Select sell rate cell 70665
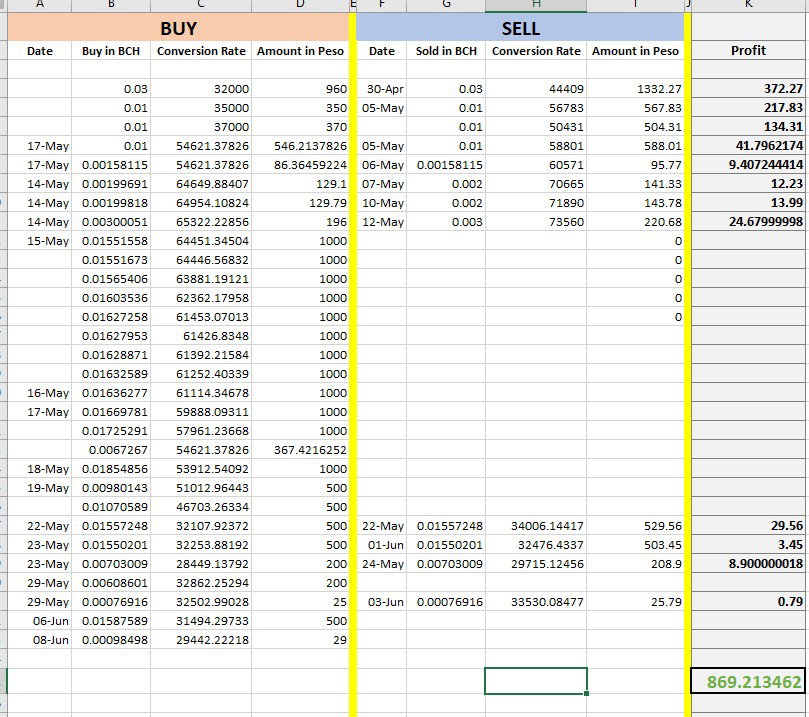The width and height of the screenshot is (809, 717). [x=536, y=184]
